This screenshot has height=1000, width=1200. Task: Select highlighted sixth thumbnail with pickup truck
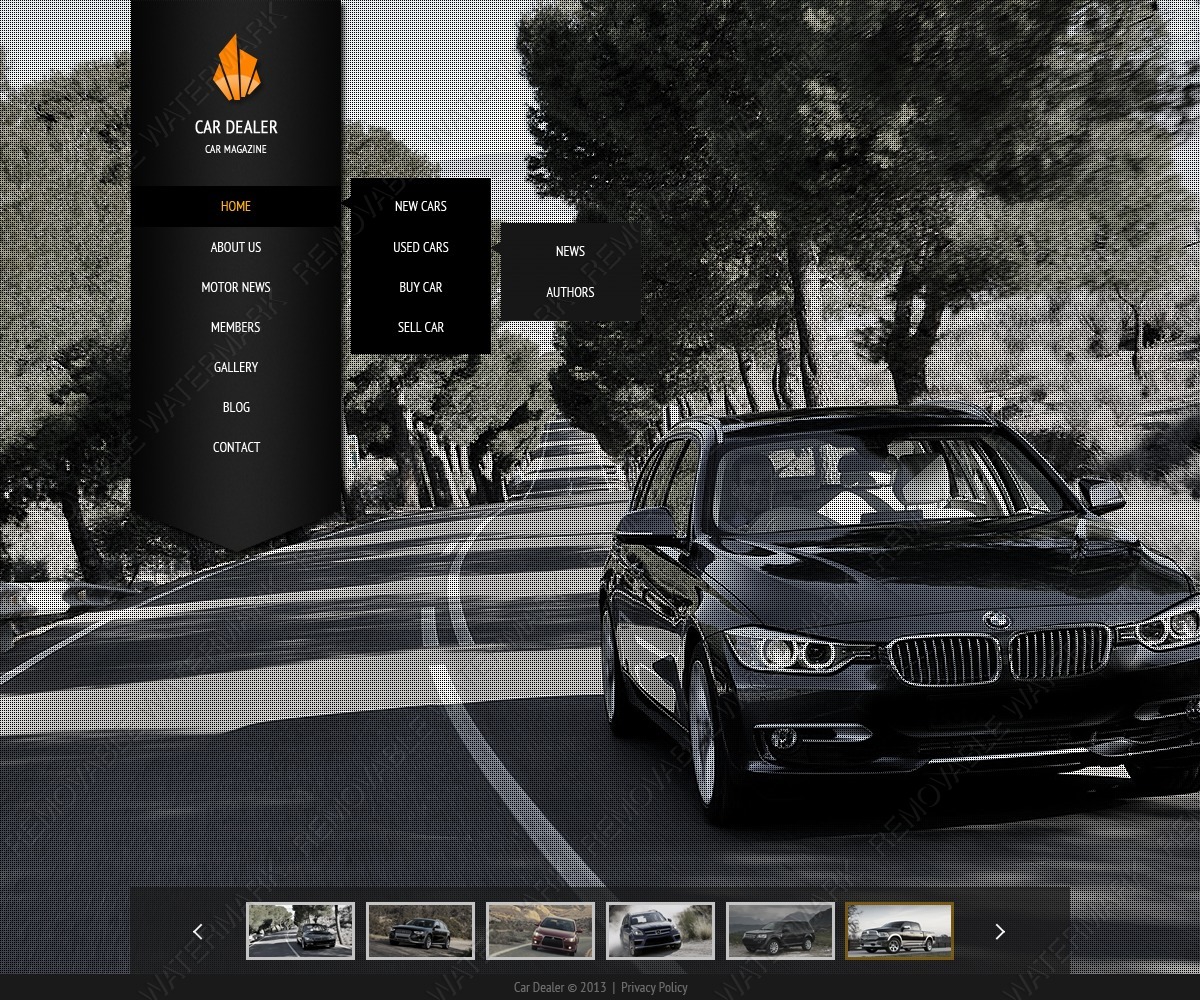[900, 931]
